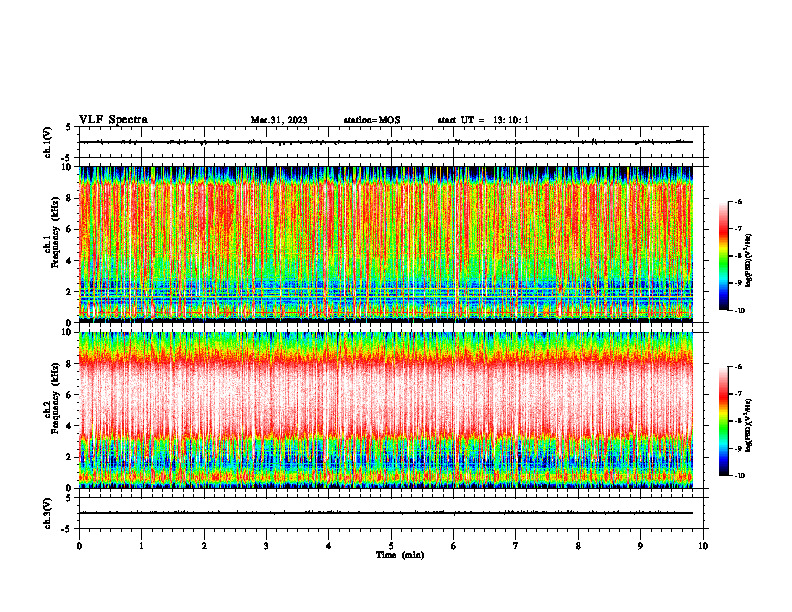Click the "Time (min)" x-axis label
Viewport: 792px width, 612px height.
click(x=400, y=555)
